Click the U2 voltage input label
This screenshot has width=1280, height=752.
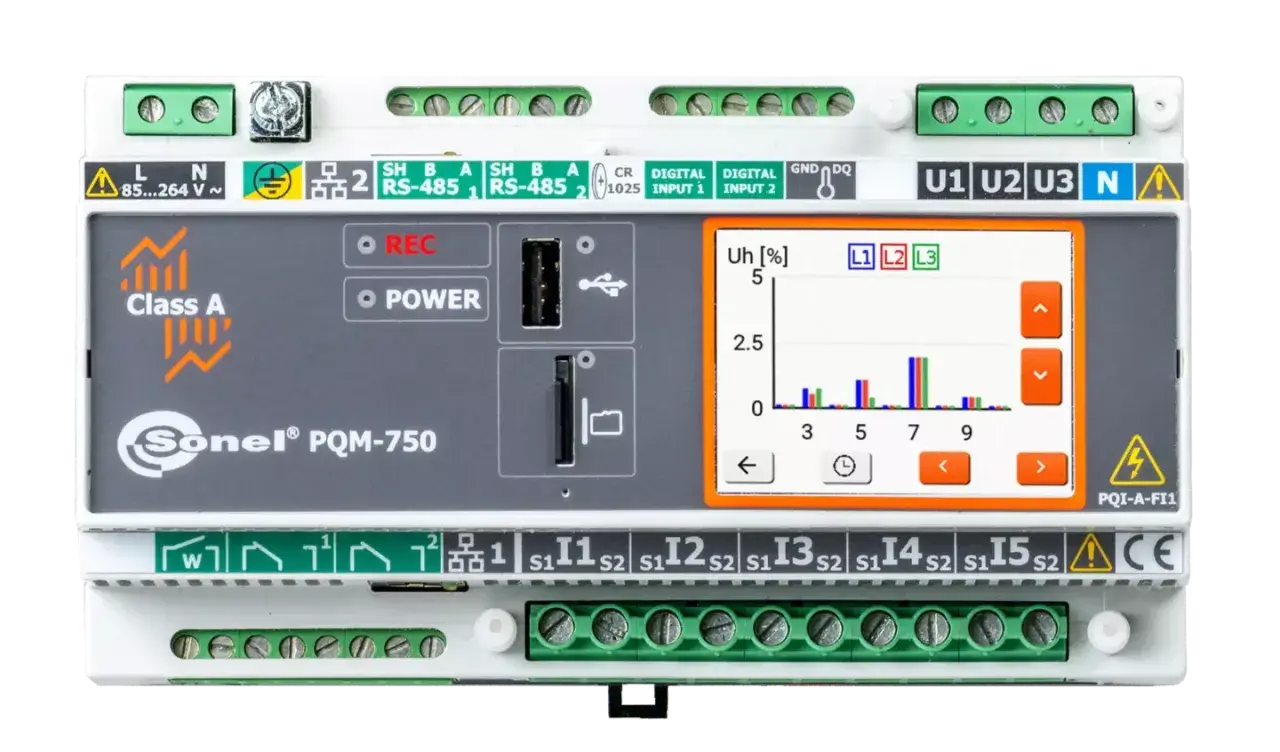pos(999,182)
